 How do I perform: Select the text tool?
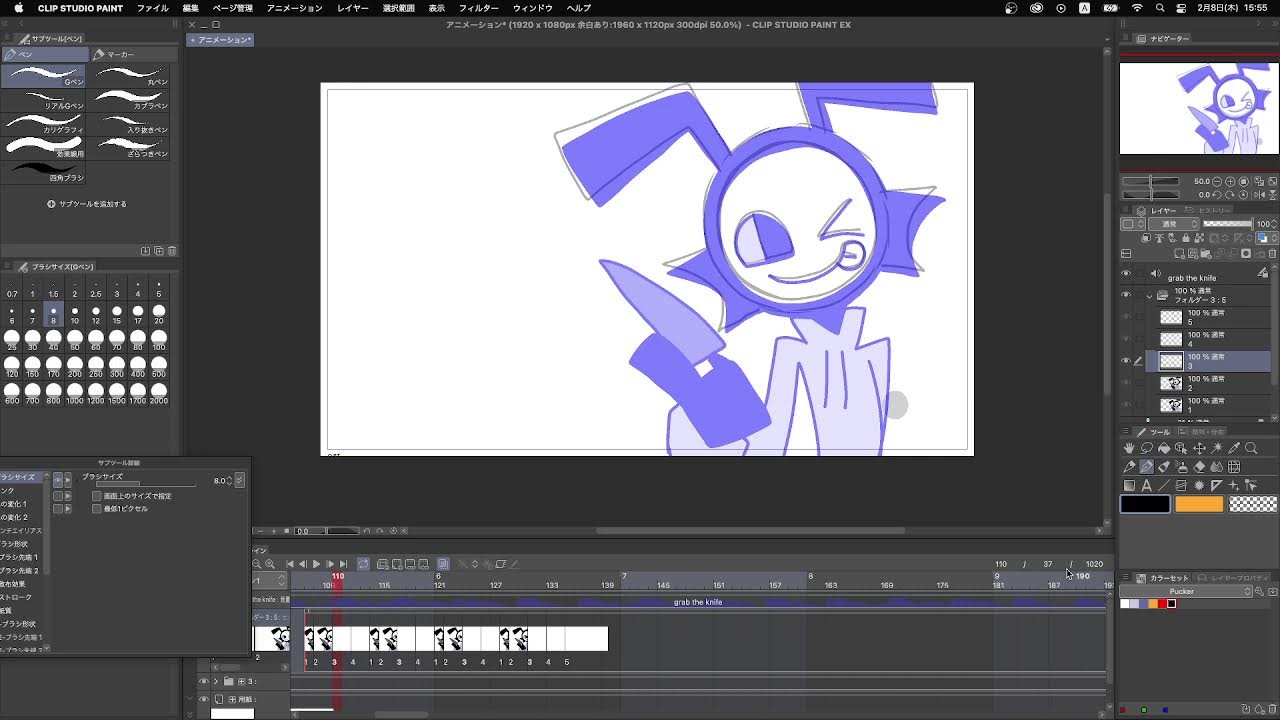tap(1147, 485)
